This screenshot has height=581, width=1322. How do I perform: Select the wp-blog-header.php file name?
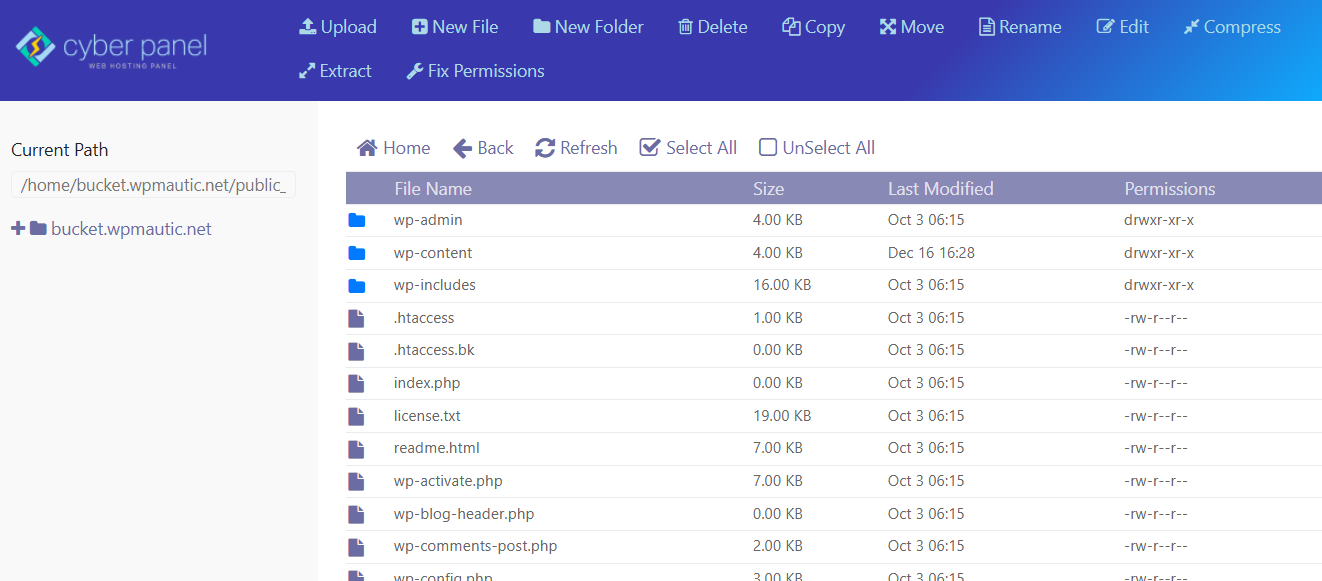[x=464, y=514]
